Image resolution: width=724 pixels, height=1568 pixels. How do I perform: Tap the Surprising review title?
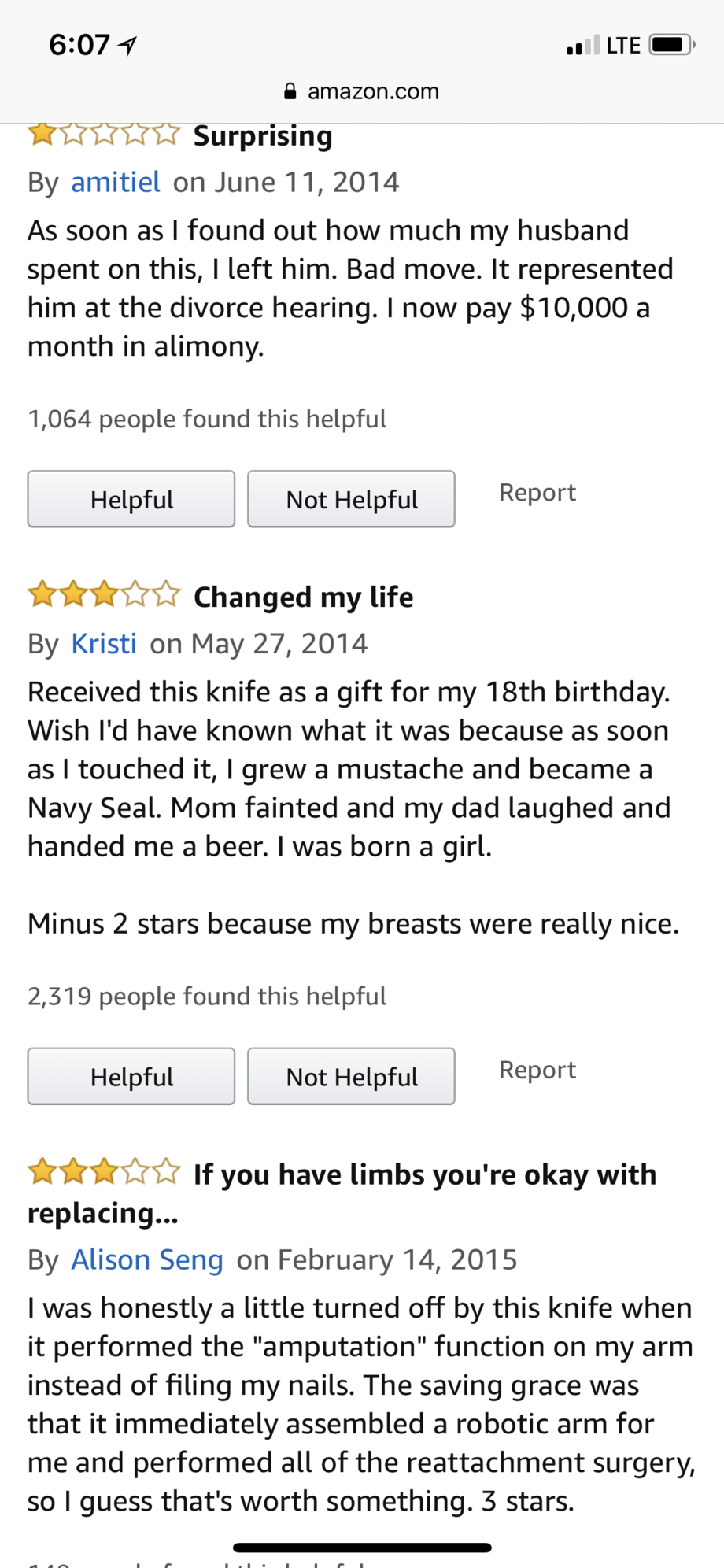coord(263,136)
